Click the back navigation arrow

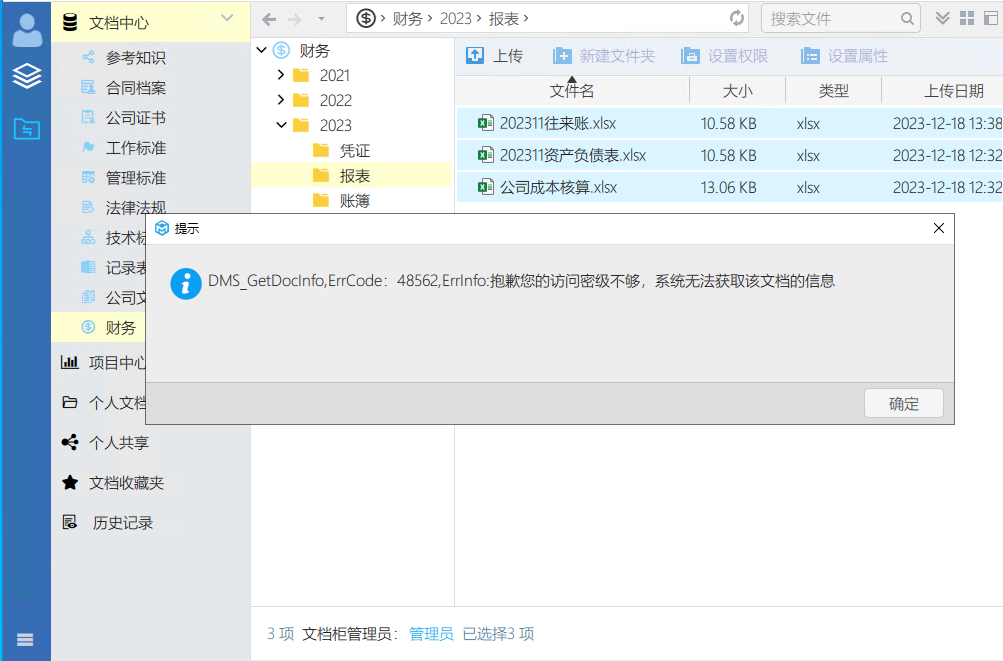pos(269,19)
